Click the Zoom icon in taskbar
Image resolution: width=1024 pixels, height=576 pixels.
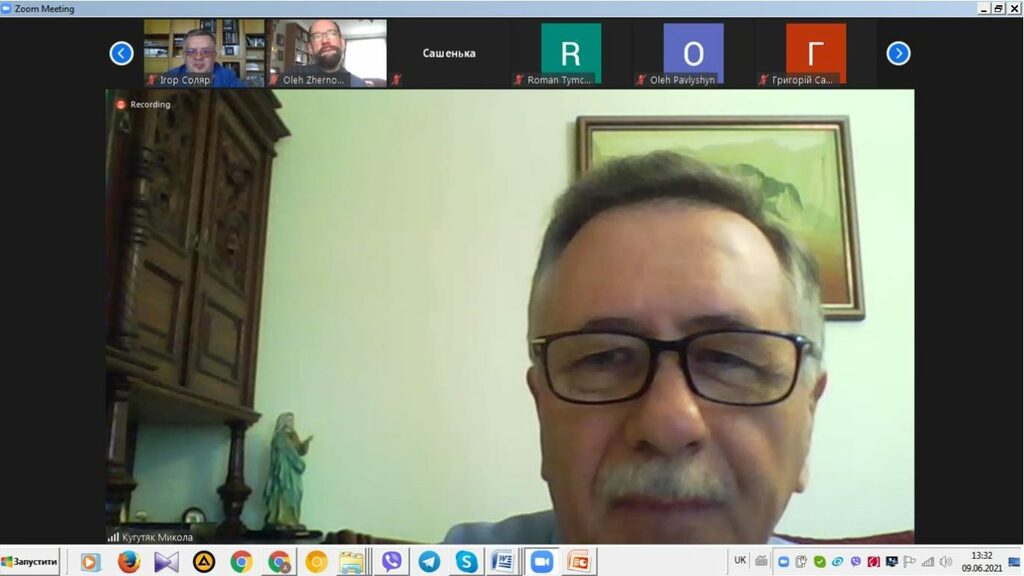coord(542,562)
